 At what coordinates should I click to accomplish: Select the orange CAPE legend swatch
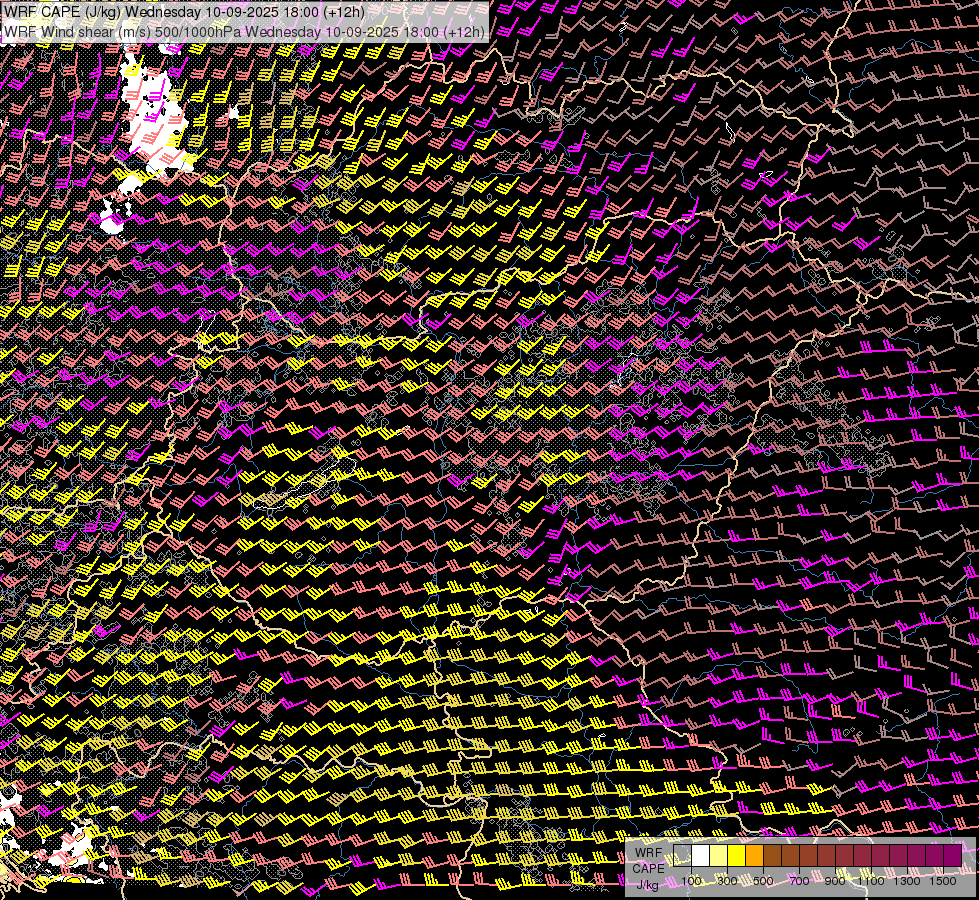[x=754, y=856]
